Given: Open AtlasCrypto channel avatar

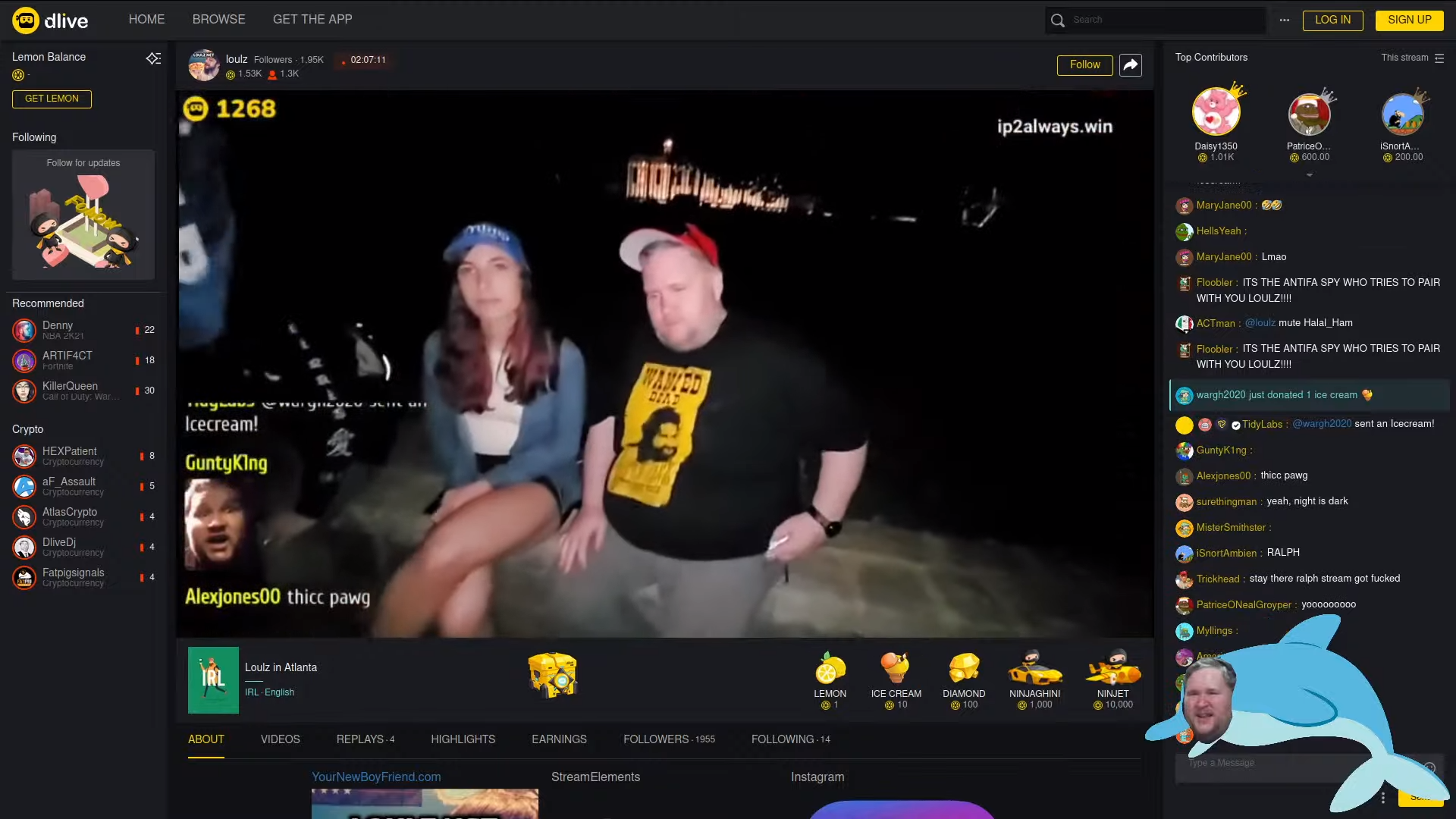Looking at the screenshot, I should 24,516.
